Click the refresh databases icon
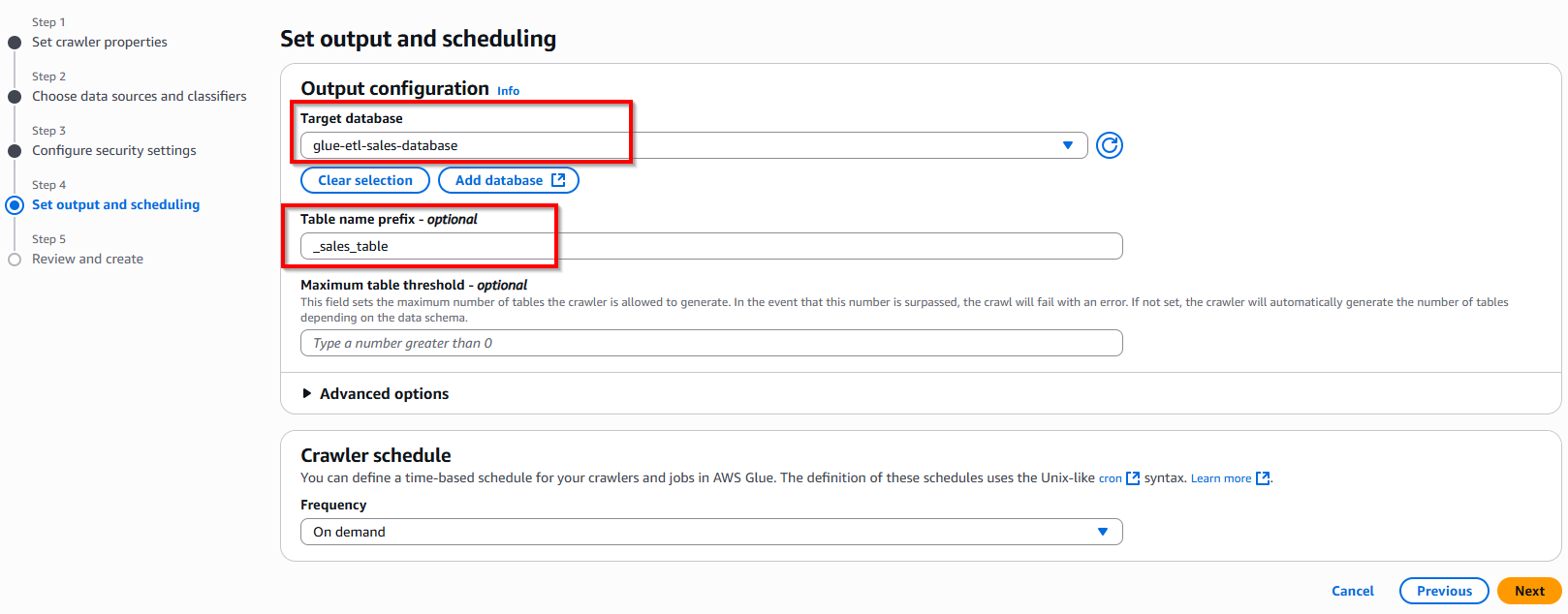 [1110, 145]
